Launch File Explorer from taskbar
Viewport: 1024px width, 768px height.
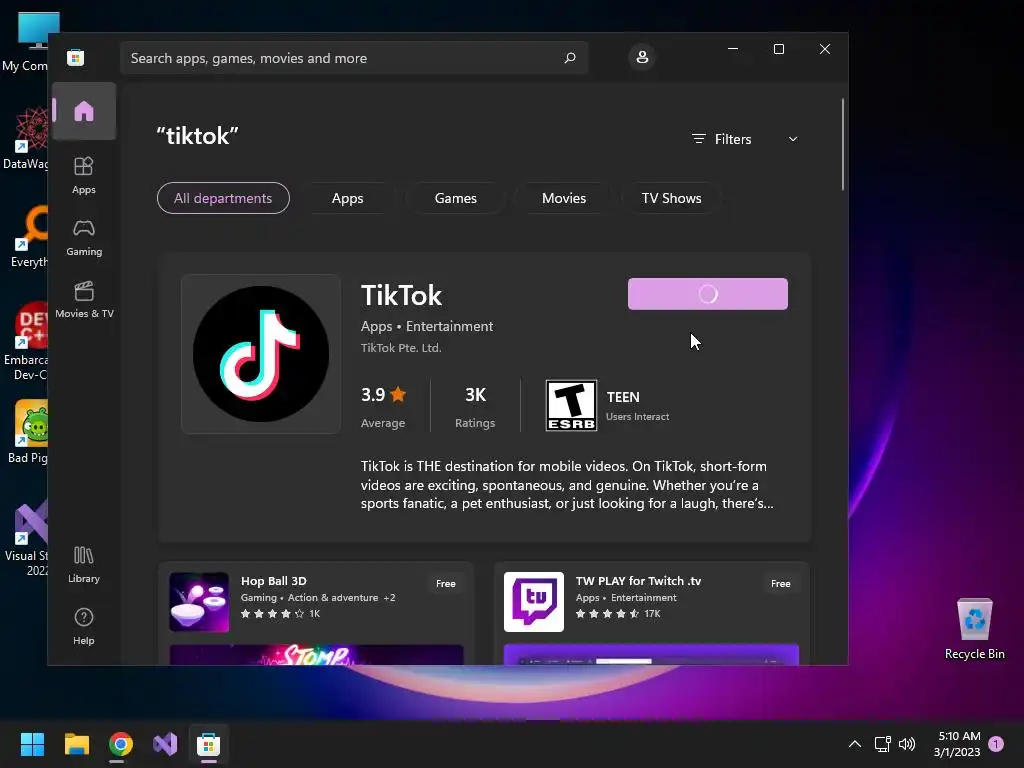coord(76,744)
